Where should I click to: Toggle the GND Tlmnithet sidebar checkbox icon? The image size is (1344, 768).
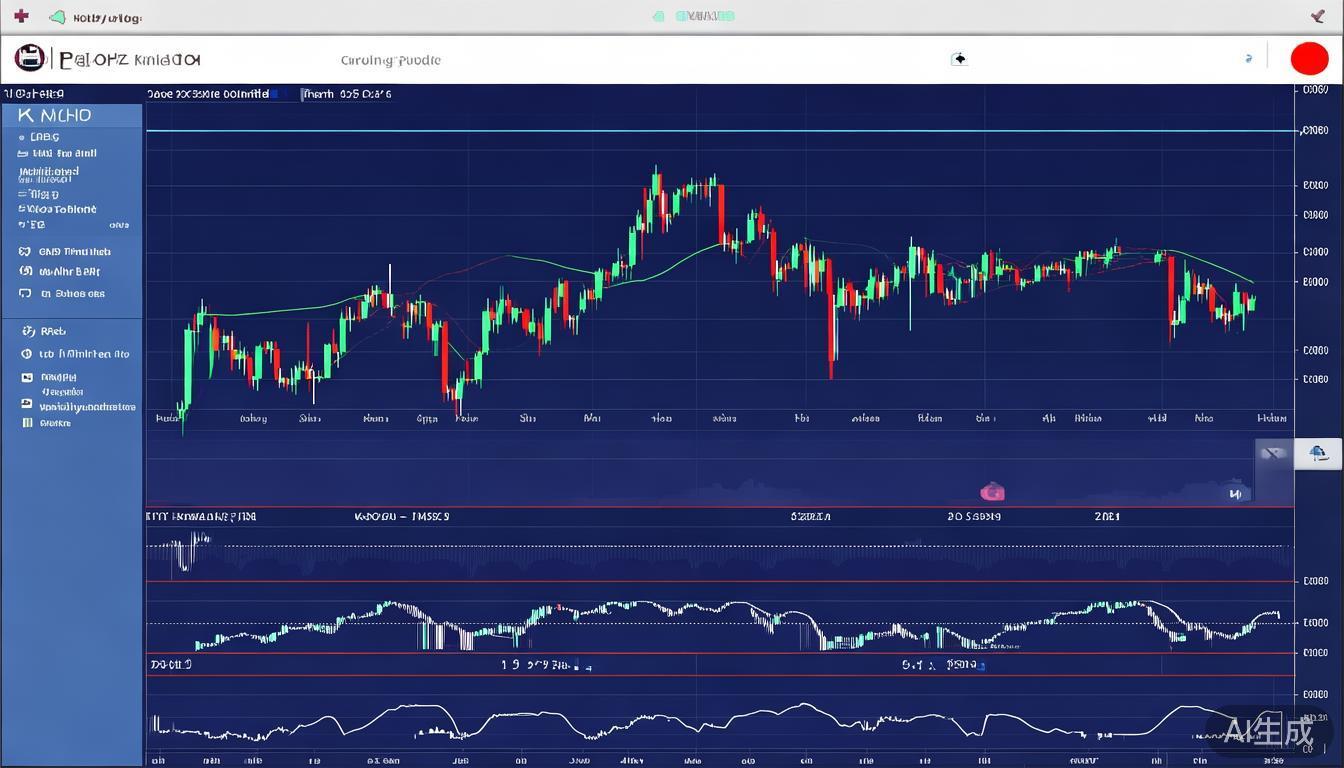pos(25,252)
